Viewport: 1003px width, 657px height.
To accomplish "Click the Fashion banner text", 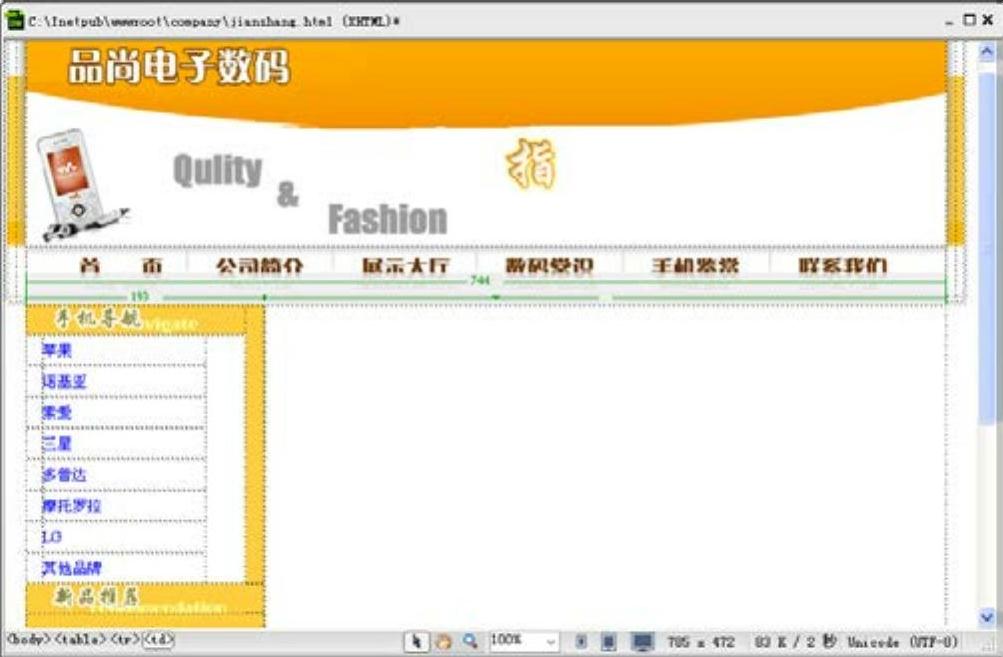I will 388,219.
